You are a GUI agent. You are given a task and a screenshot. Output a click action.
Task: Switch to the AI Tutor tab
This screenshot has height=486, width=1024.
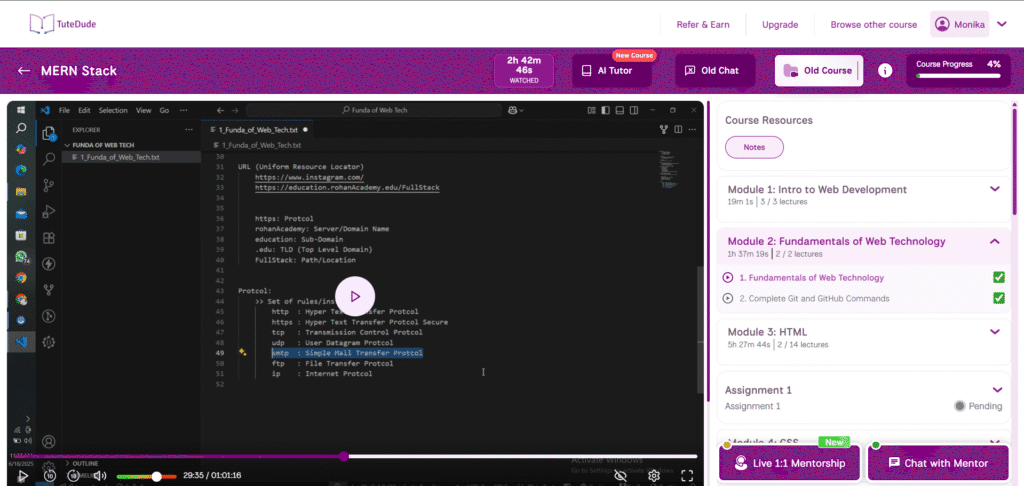612,71
